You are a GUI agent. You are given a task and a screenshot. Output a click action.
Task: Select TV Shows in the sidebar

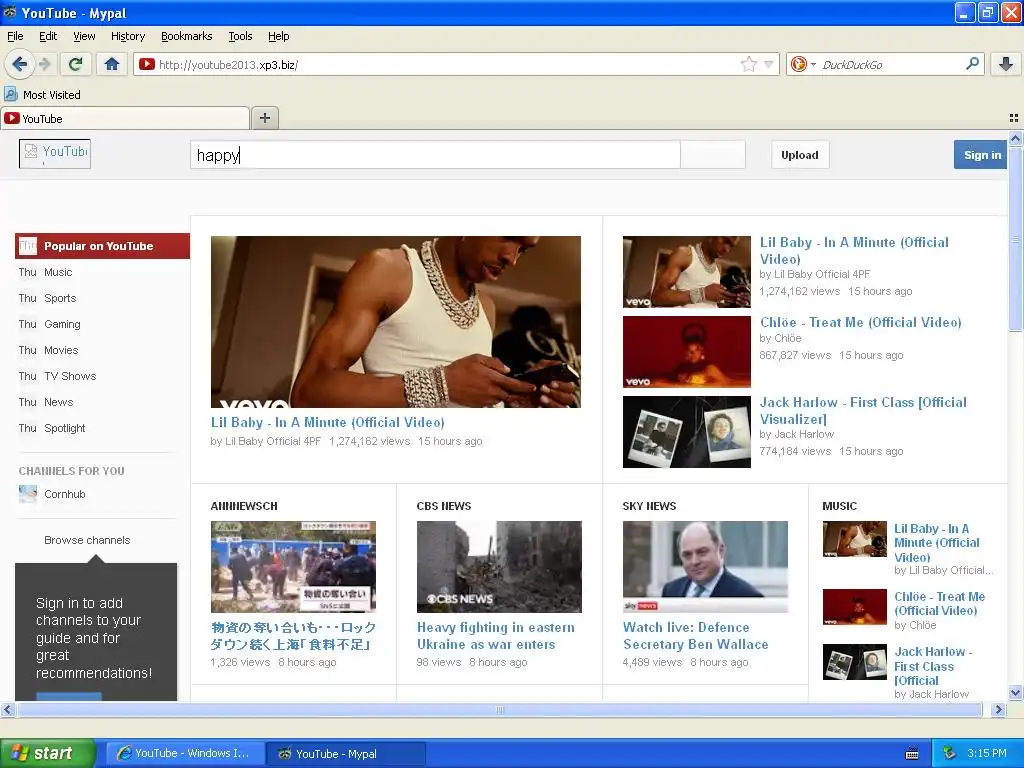point(70,376)
